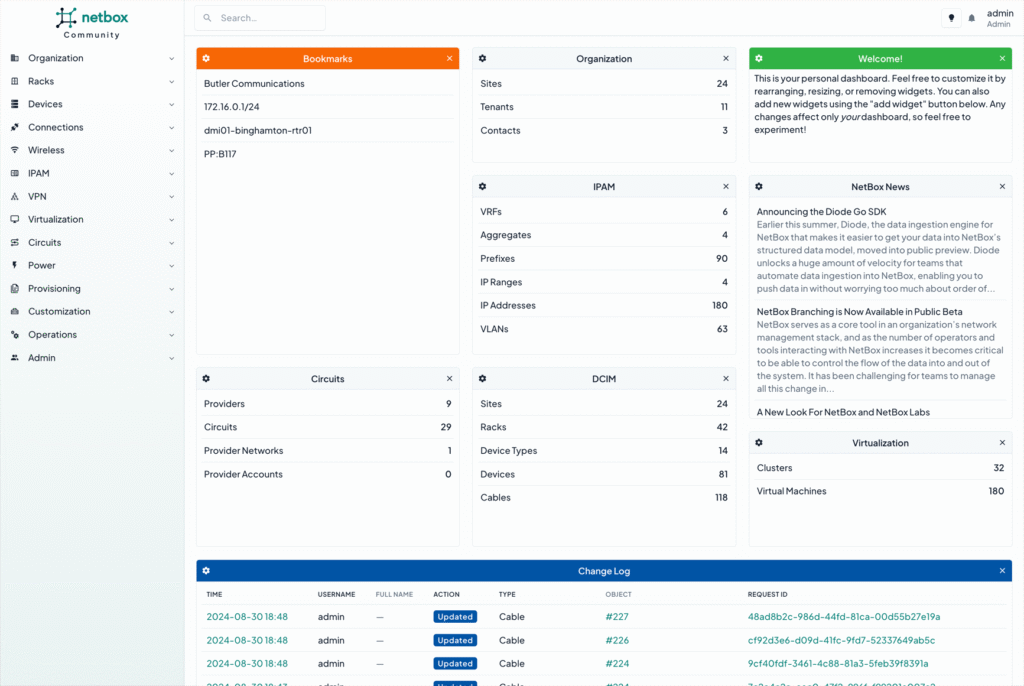Image resolution: width=1024 pixels, height=686 pixels.
Task: Click the Welcome widget gear icon
Action: 758,58
